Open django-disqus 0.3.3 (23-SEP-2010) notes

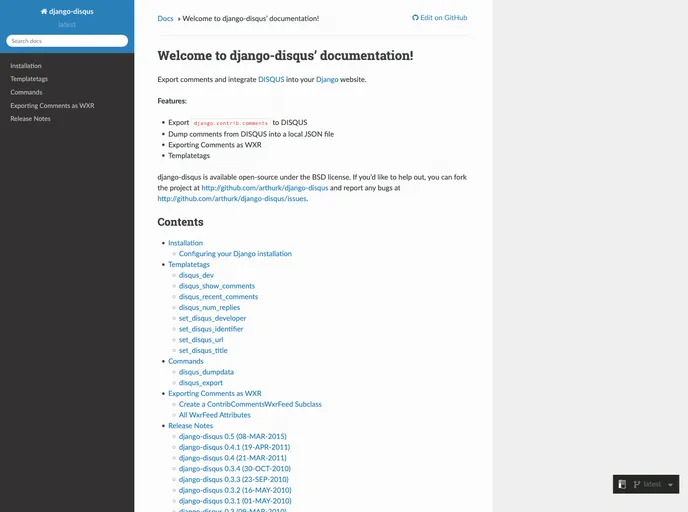[x=234, y=480]
